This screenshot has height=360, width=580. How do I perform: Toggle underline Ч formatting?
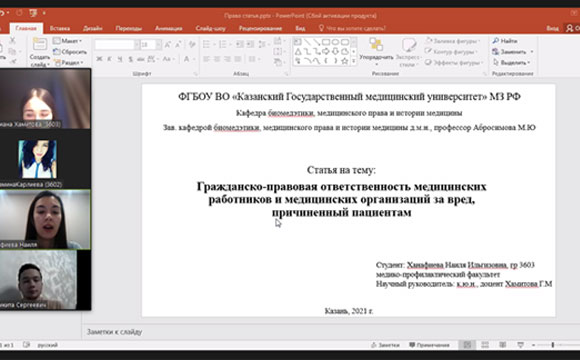coord(120,59)
